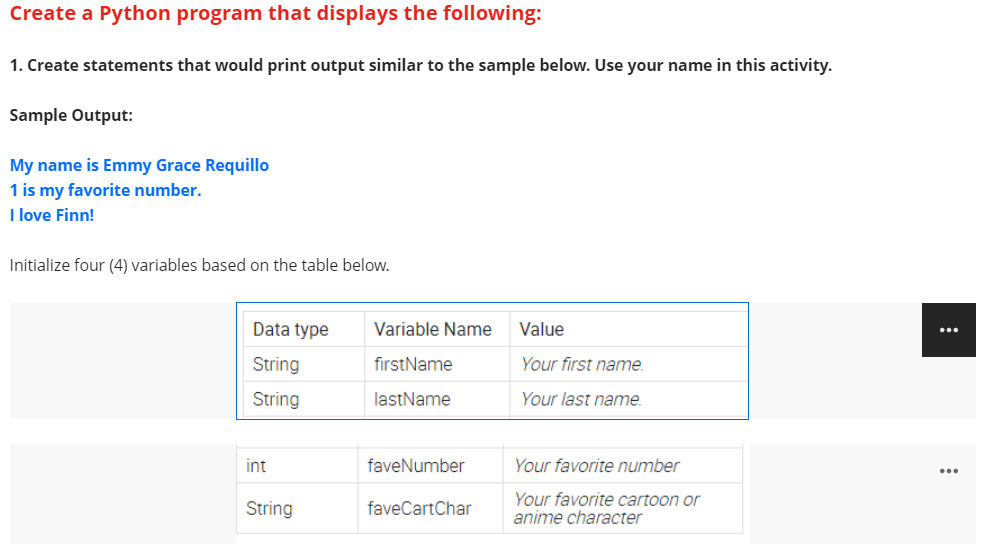This screenshot has height=558, width=987.
Task: Click 'My name is Emmy Grace Requillo' line
Action: point(139,165)
